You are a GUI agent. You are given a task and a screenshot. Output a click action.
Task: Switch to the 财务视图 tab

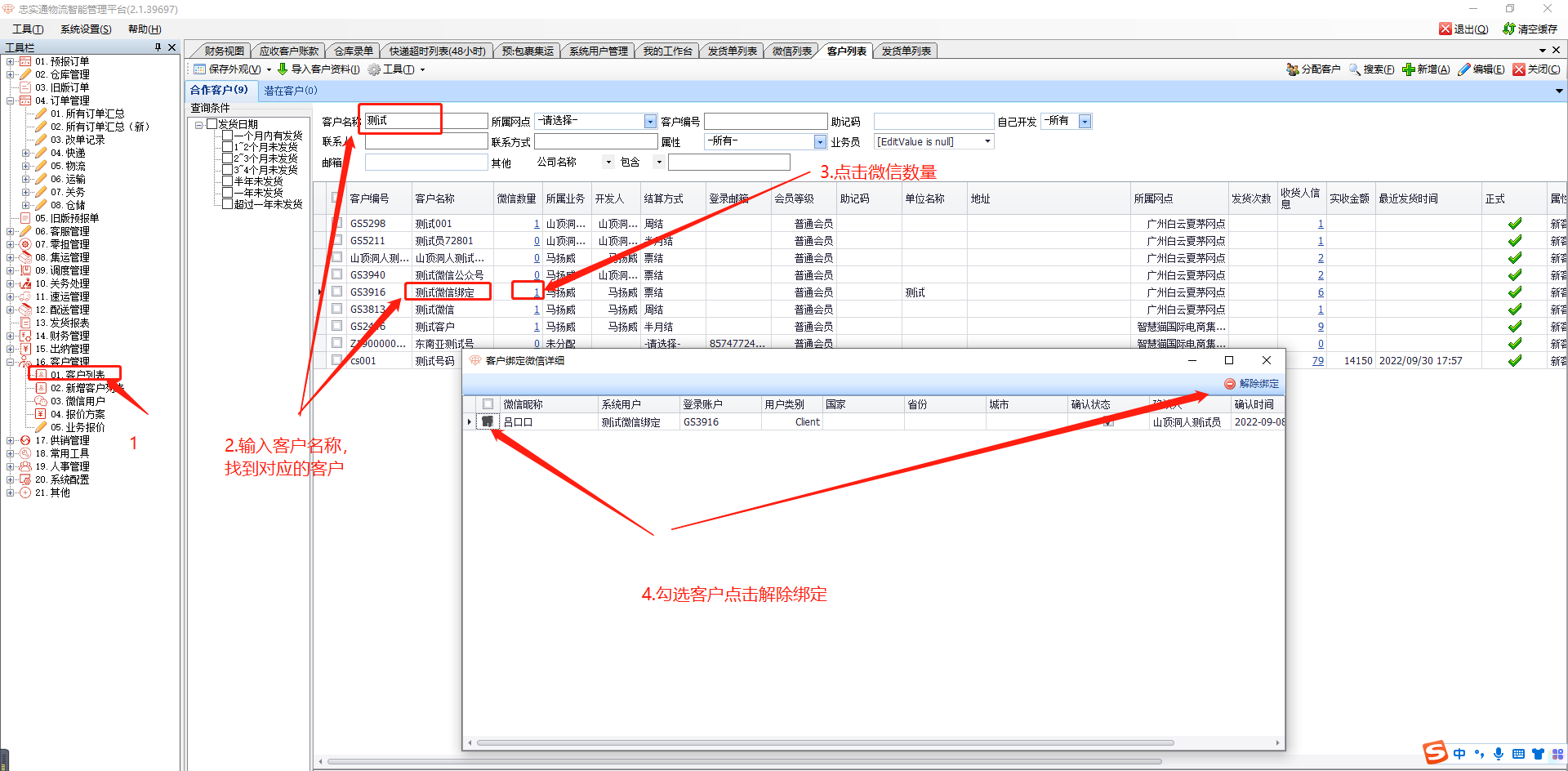click(223, 51)
